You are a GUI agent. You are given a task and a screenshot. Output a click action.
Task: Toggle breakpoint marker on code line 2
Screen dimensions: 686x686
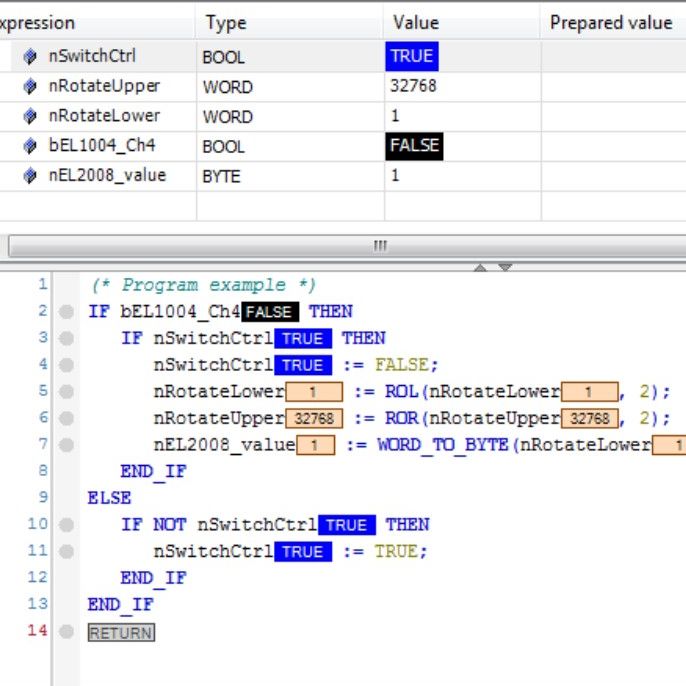(x=66, y=312)
